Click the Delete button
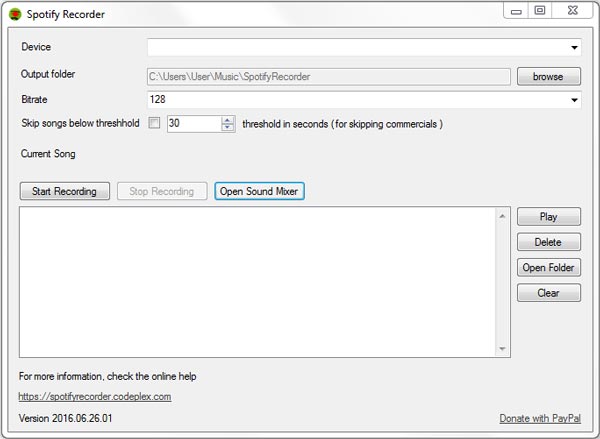 (548, 242)
